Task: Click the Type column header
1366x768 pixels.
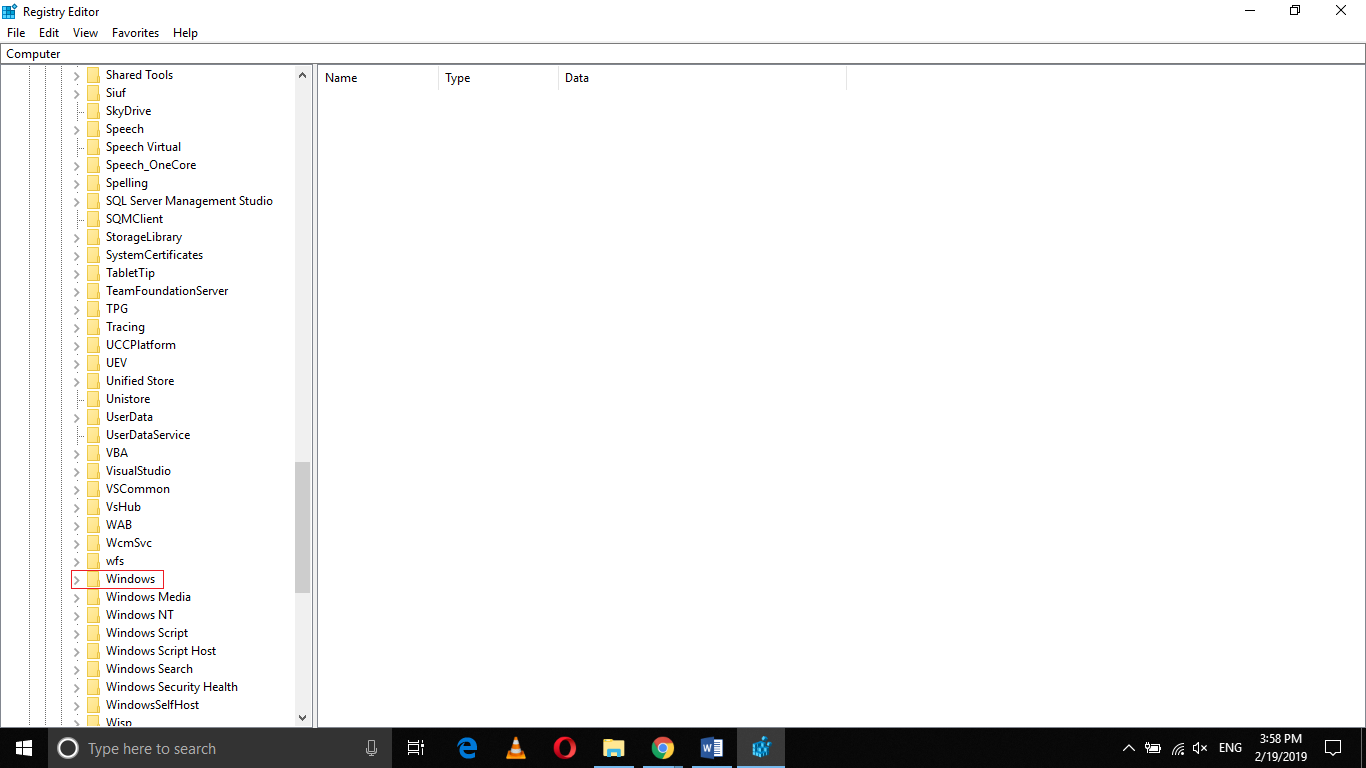Action: pyautogui.click(x=498, y=78)
